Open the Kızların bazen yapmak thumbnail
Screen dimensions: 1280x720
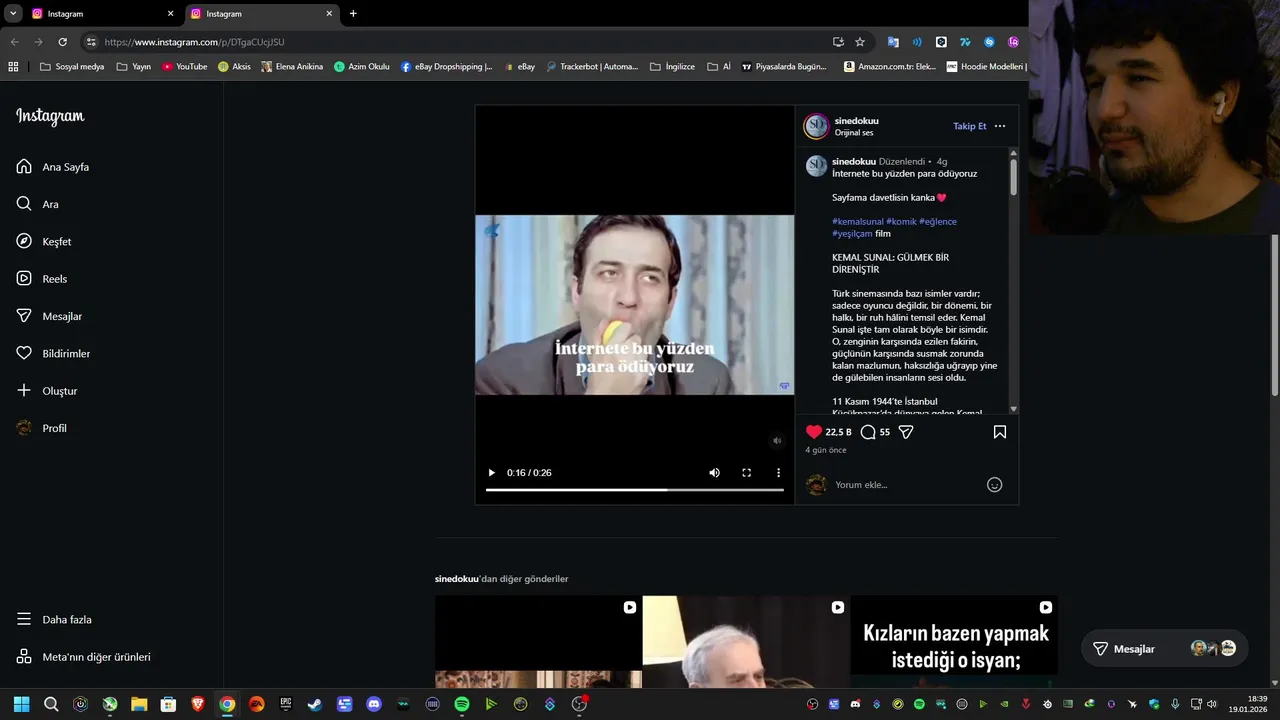(x=954, y=641)
